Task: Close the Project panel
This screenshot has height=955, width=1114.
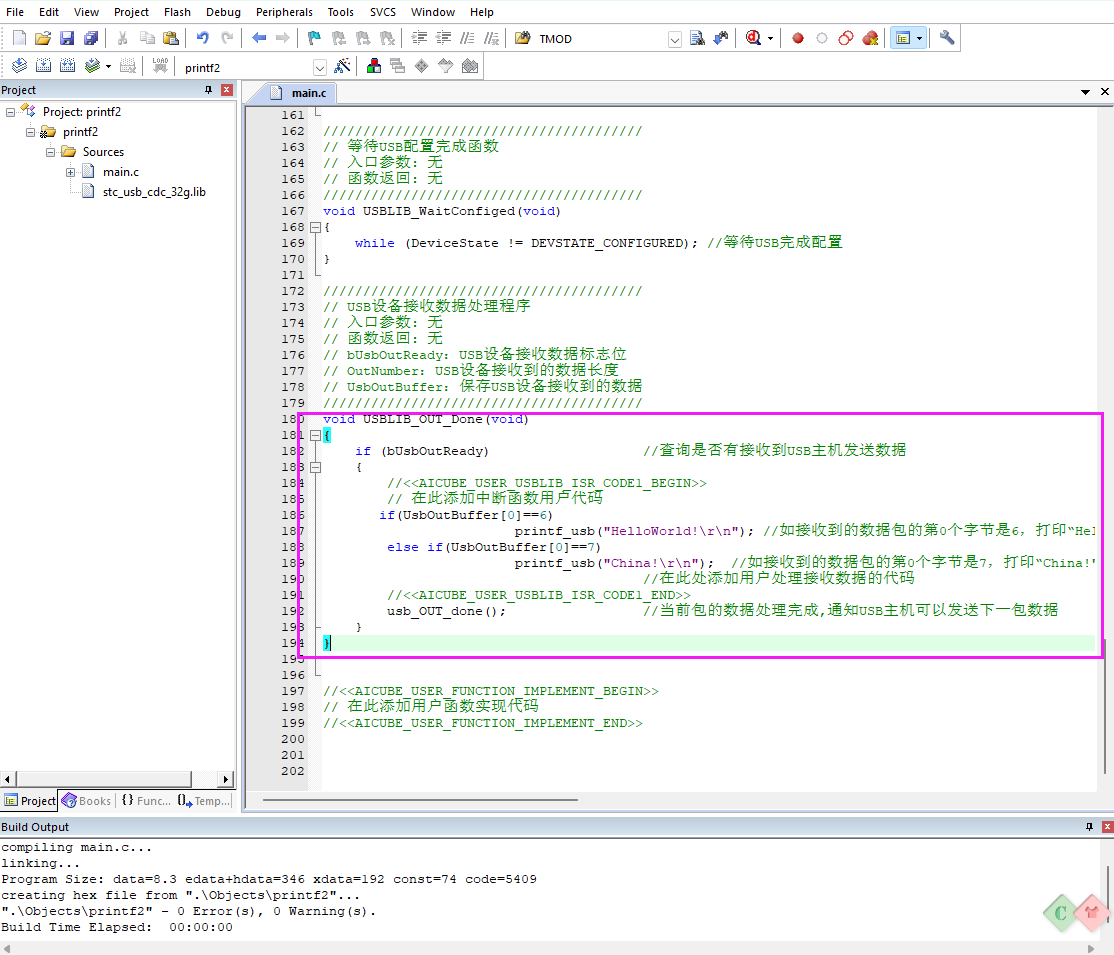Action: pyautogui.click(x=226, y=90)
